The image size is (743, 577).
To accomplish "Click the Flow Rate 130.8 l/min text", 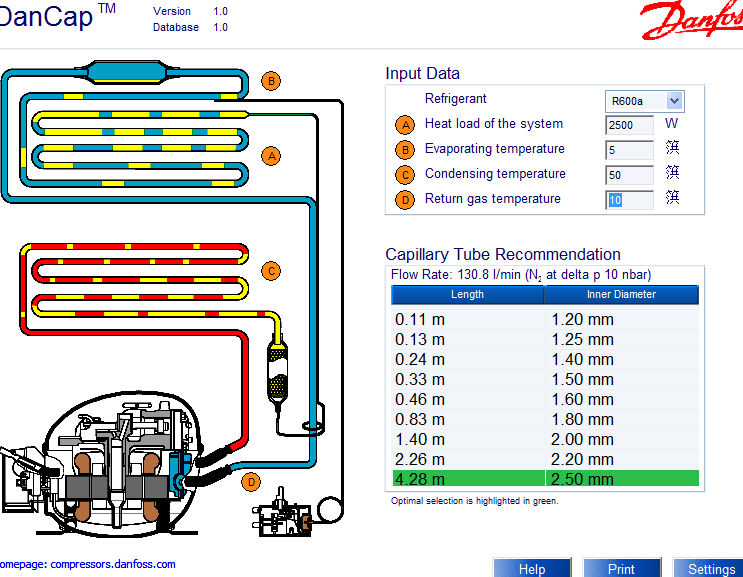I will (x=521, y=275).
